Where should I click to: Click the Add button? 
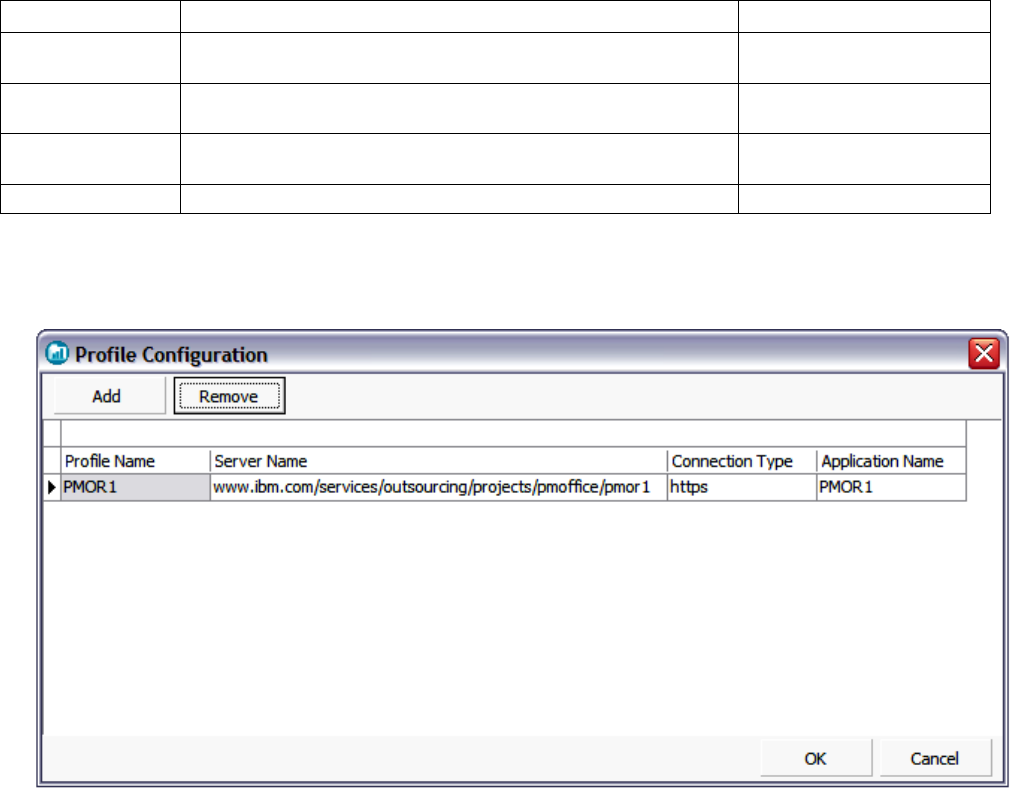tap(109, 396)
